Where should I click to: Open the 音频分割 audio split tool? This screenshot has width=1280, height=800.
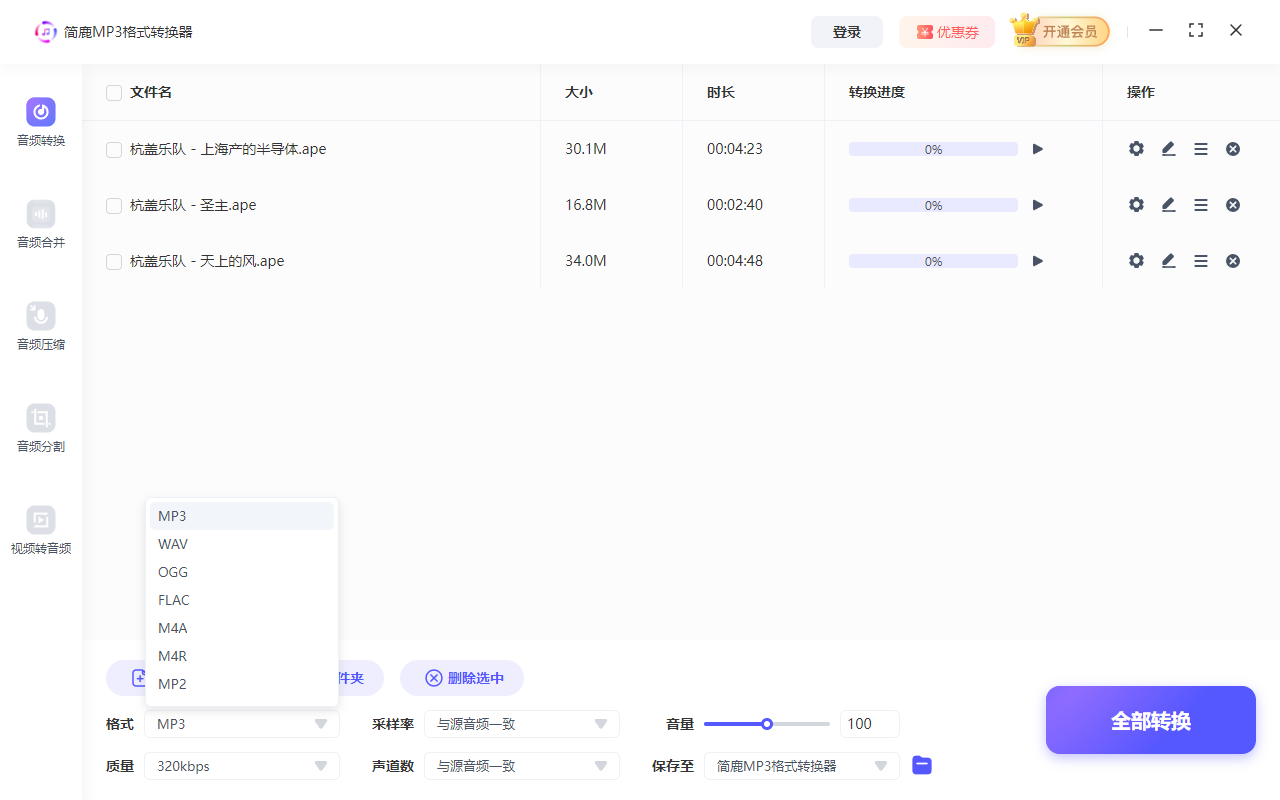[40, 430]
